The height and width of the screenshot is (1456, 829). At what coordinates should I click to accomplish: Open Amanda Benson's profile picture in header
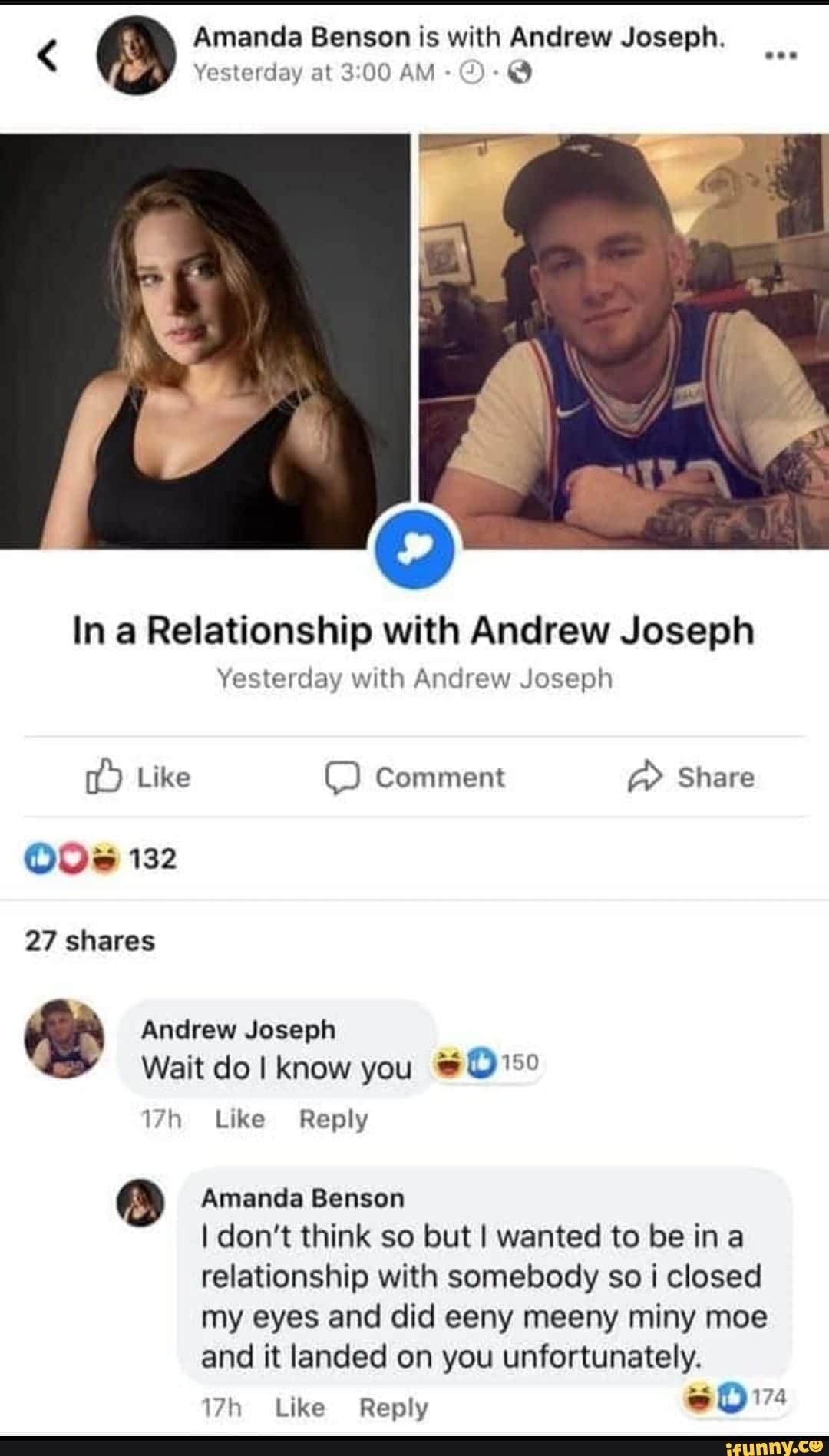coord(137,55)
